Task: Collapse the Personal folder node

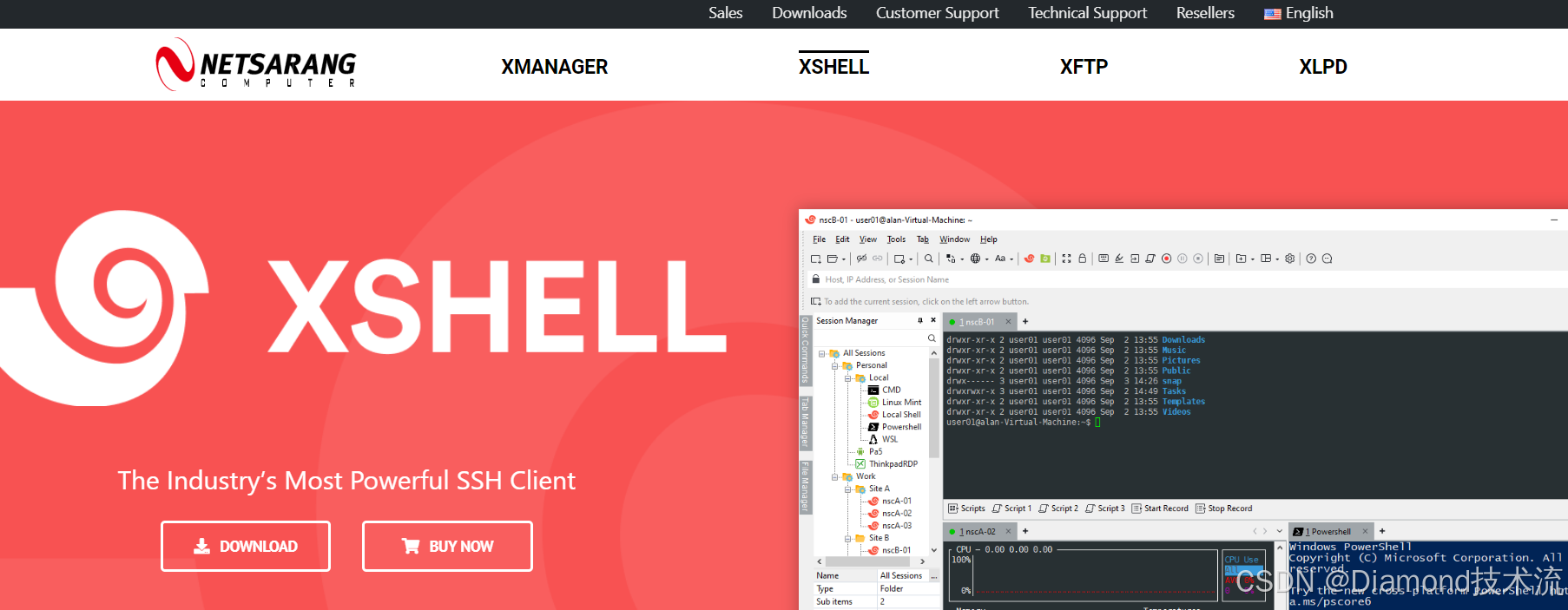Action: (x=835, y=366)
